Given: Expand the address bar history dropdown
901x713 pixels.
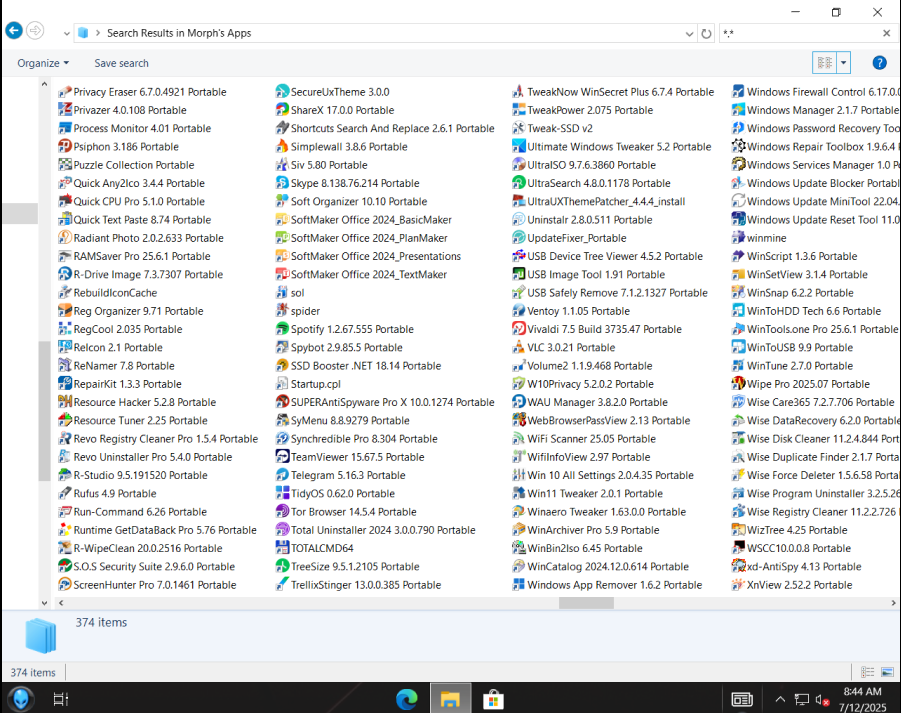Looking at the screenshot, I should pyautogui.click(x=689, y=34).
